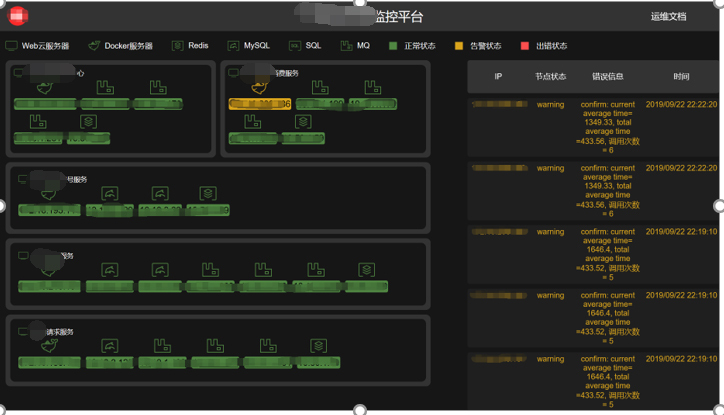The width and height of the screenshot is (724, 415).
Task: Select the green 正常状态 color swatch
Action: [393, 46]
